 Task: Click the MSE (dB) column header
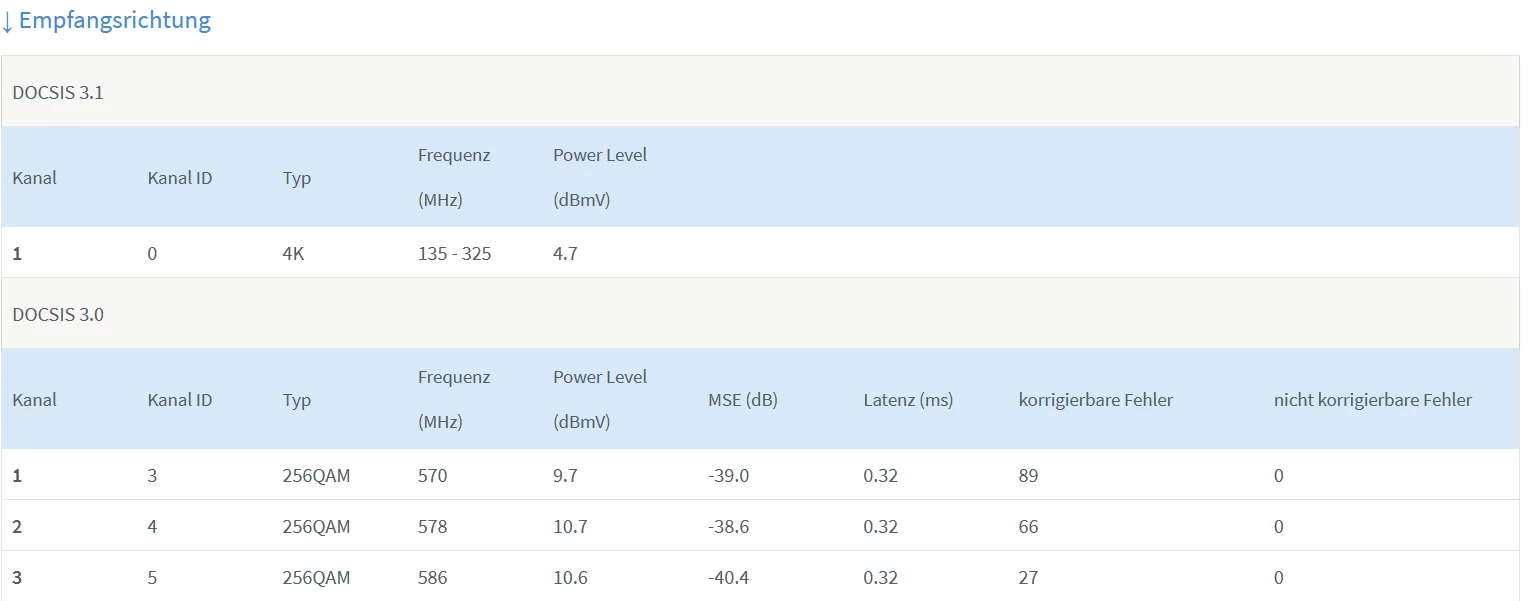click(742, 400)
